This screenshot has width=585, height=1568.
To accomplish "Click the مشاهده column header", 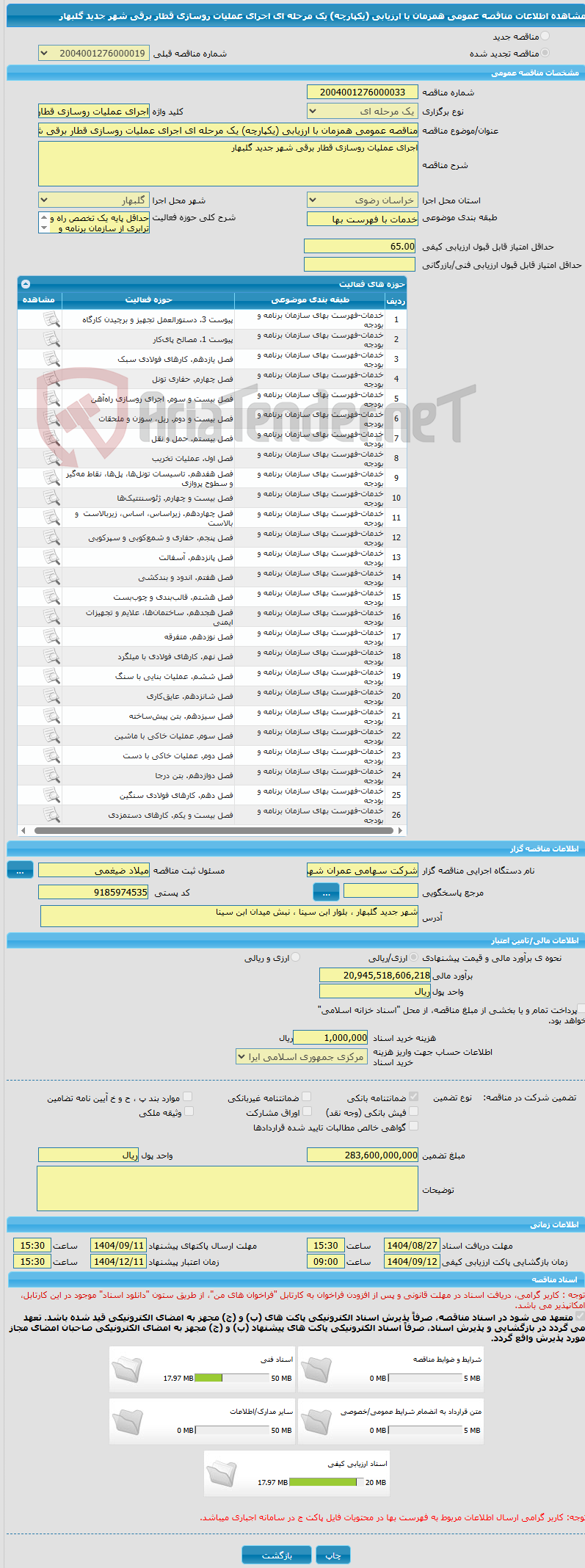I will (x=39, y=300).
